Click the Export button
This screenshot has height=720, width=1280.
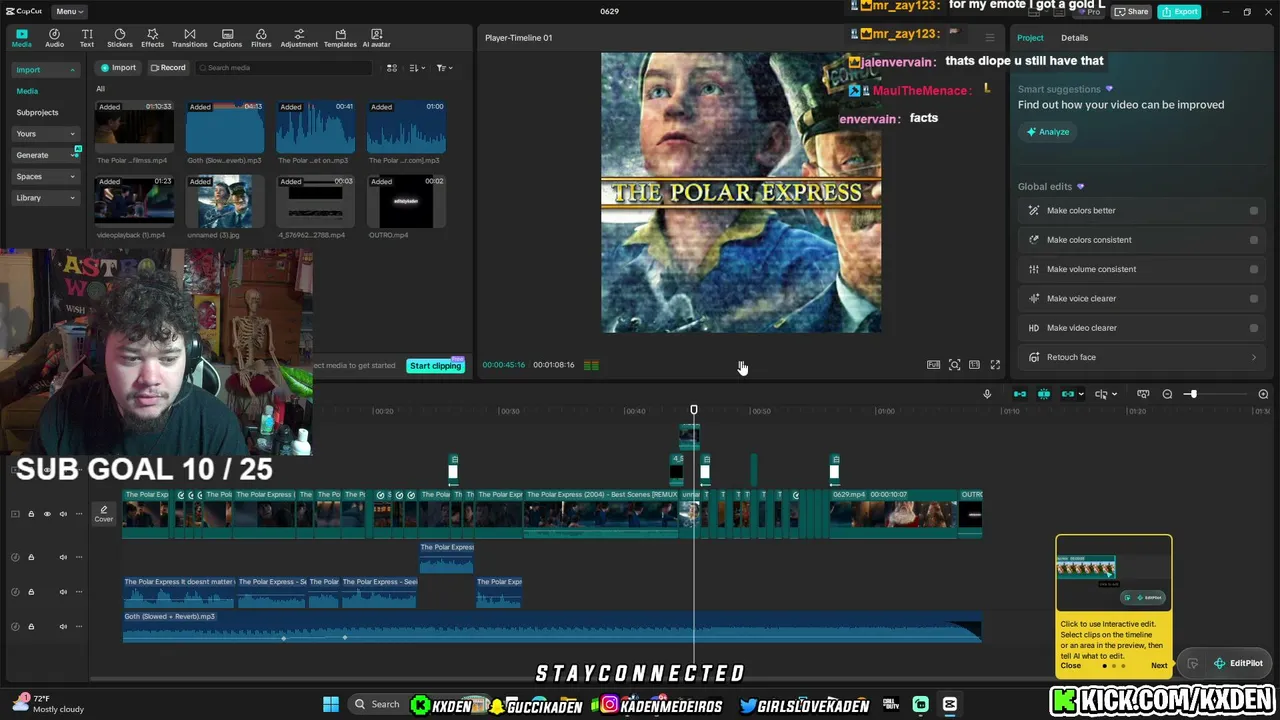[1180, 12]
